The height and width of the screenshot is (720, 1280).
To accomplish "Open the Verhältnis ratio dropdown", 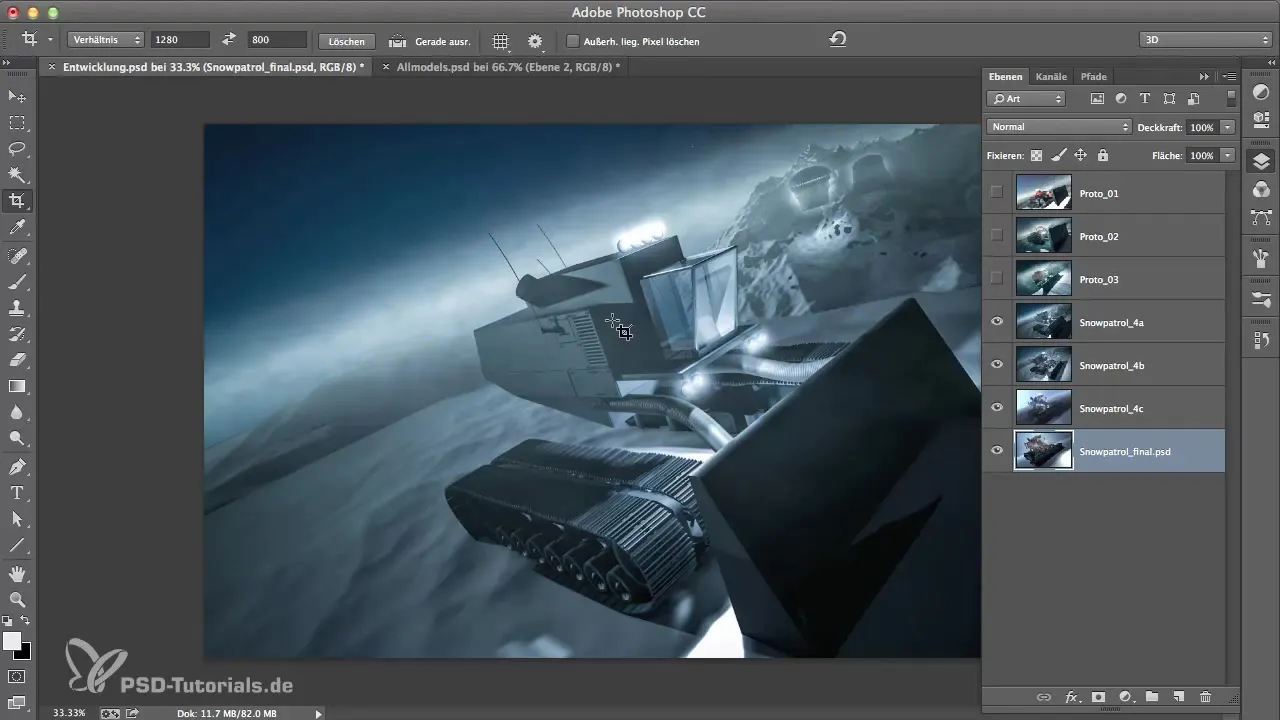I will 106,41.
